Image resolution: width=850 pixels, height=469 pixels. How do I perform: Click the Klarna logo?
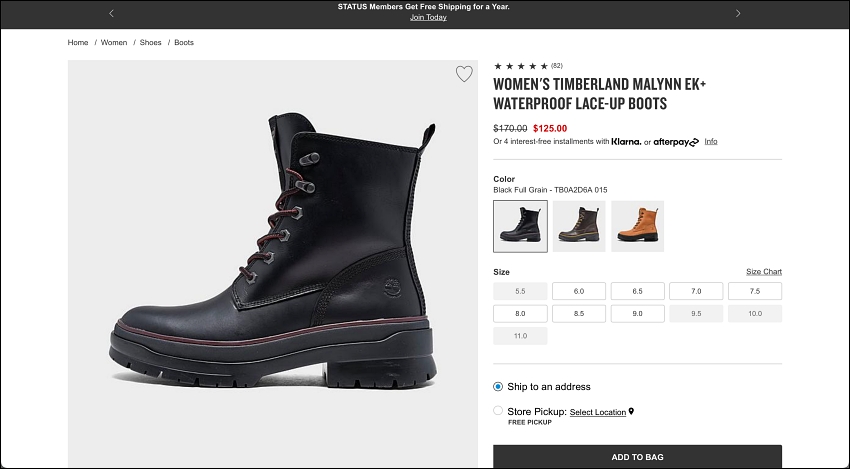tap(626, 142)
